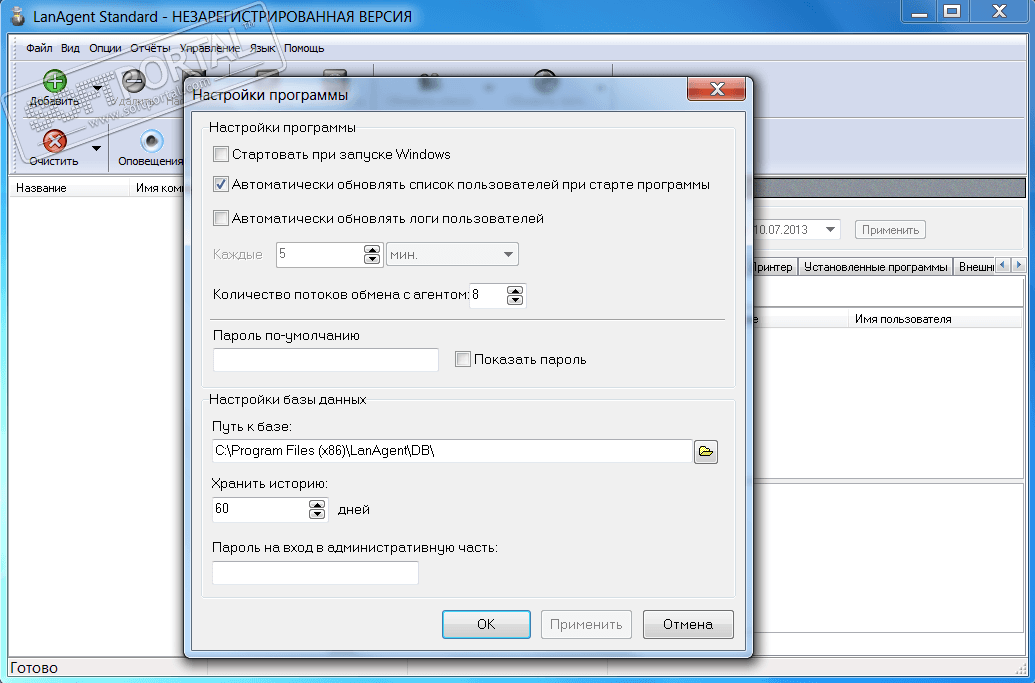The image size is (1035, 683).
Task: Decrease Хранить историю days
Action: [317, 514]
